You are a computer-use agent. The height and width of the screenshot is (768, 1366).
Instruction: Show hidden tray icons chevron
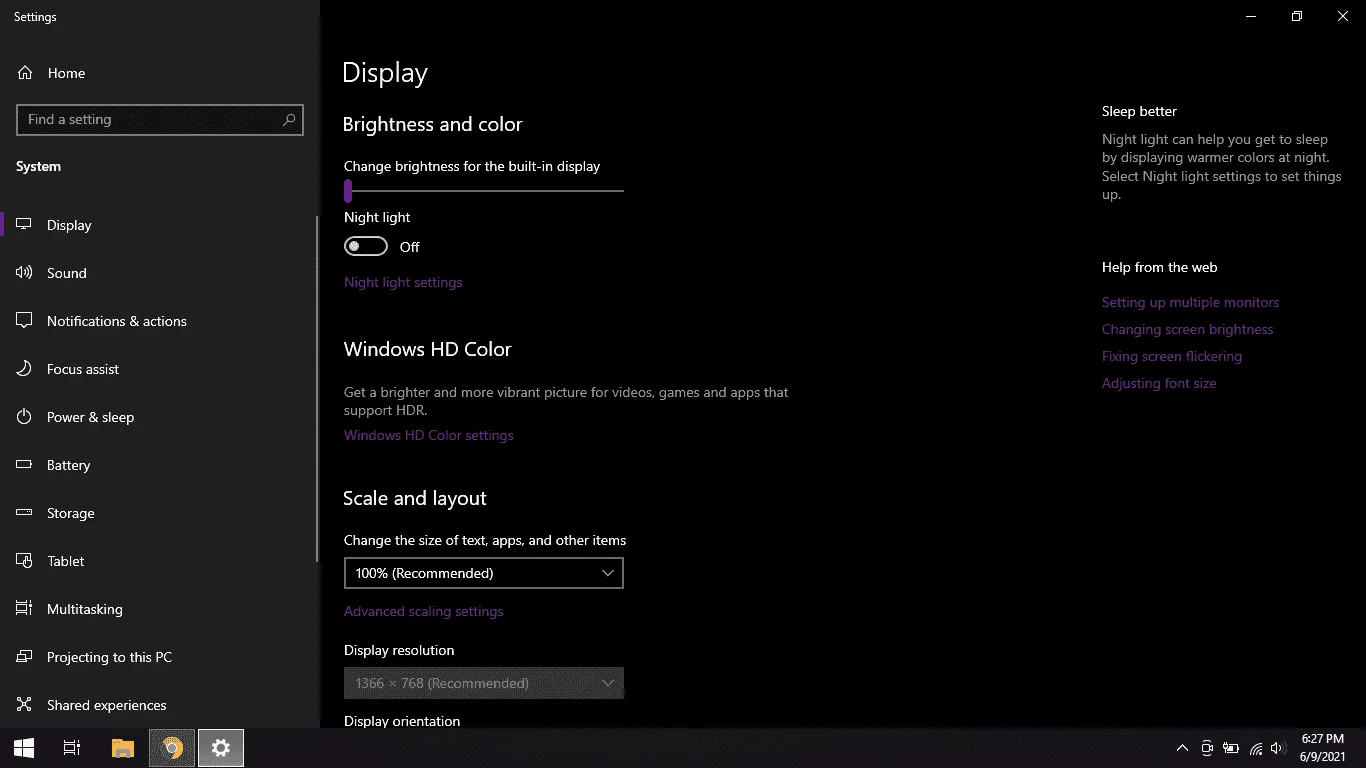(1182, 748)
